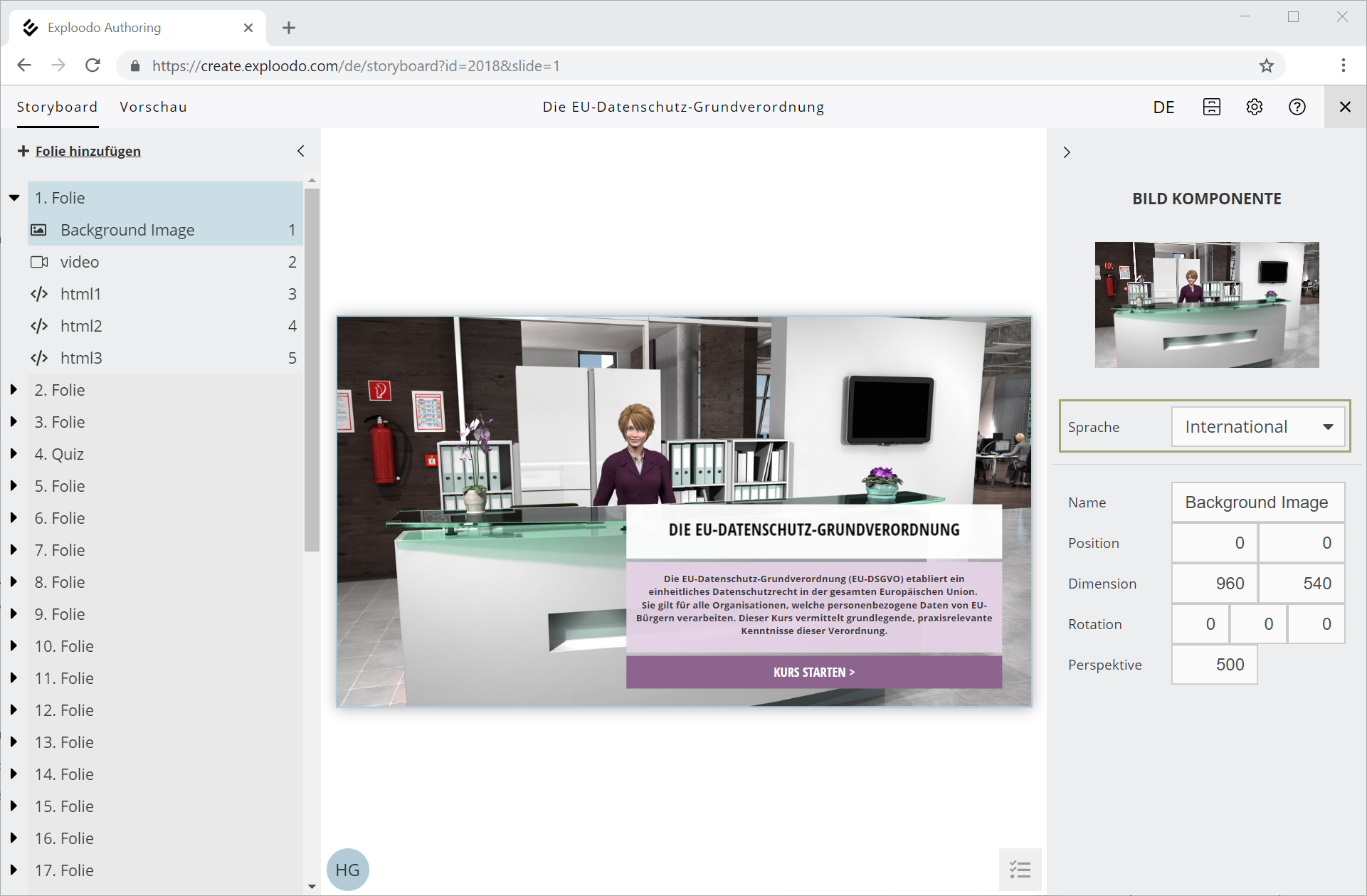The height and width of the screenshot is (896, 1367).
Task: Open the checklist icon at bottom right
Action: click(1020, 869)
